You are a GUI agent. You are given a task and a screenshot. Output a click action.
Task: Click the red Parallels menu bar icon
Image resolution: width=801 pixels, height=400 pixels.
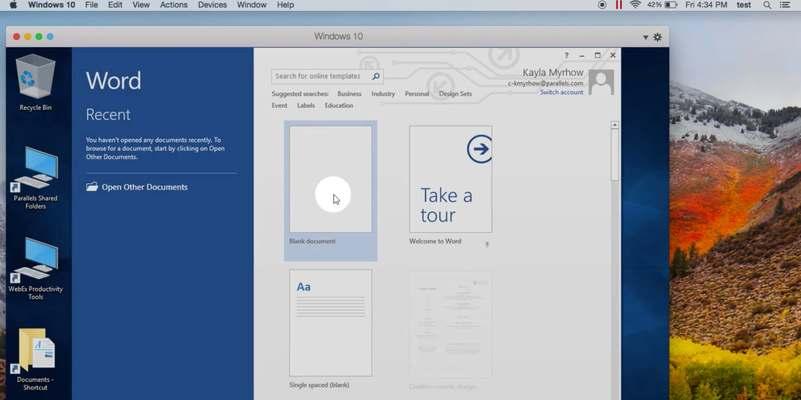click(x=619, y=5)
